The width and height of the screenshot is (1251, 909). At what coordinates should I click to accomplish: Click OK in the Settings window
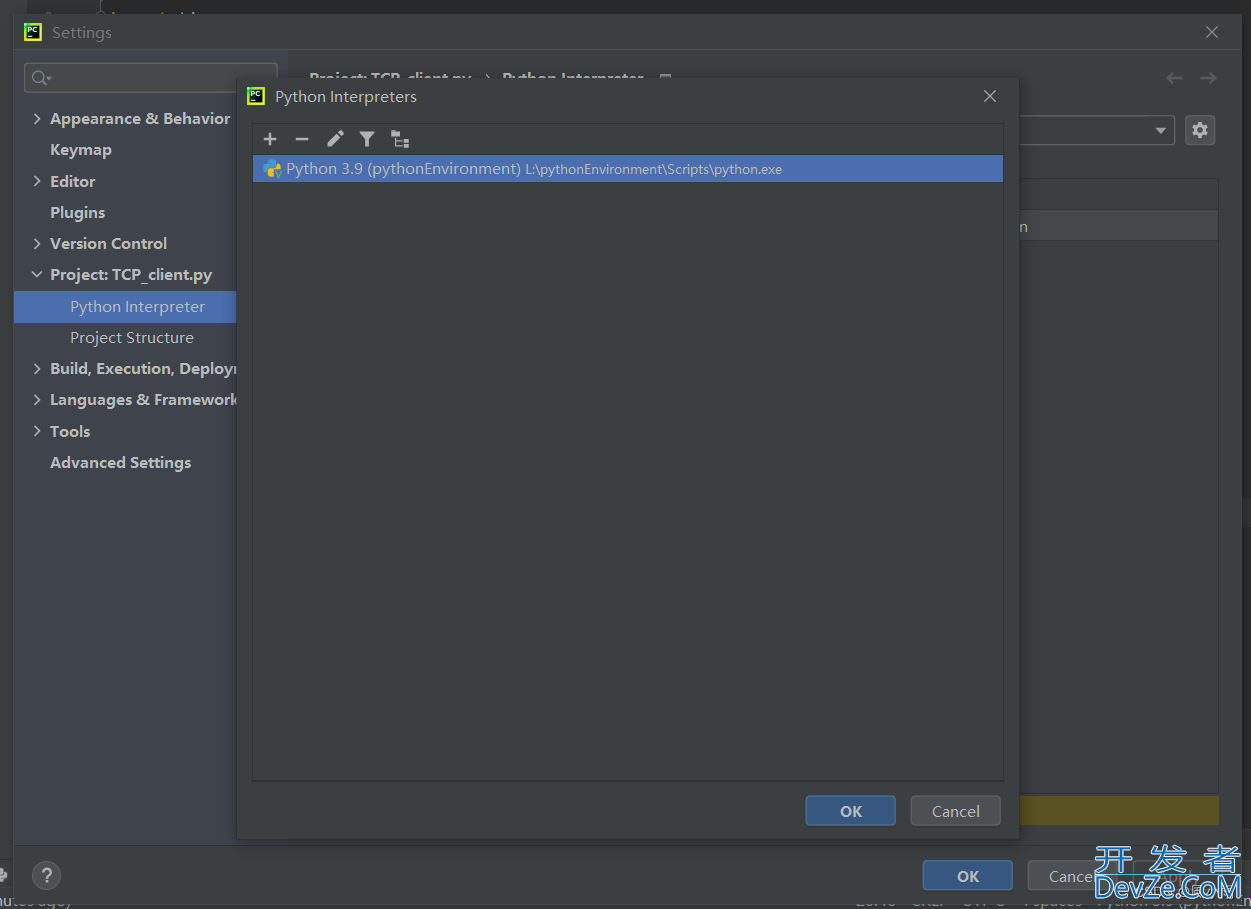[x=968, y=876]
